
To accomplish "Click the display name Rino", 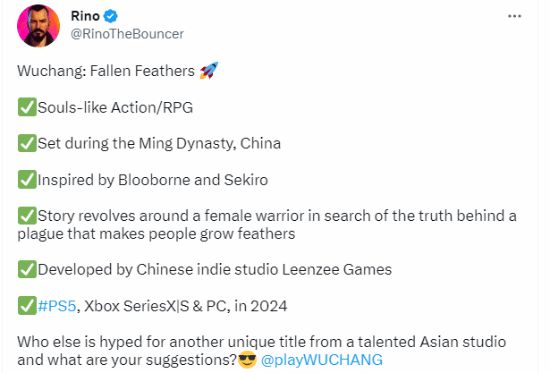I will (85, 16).
